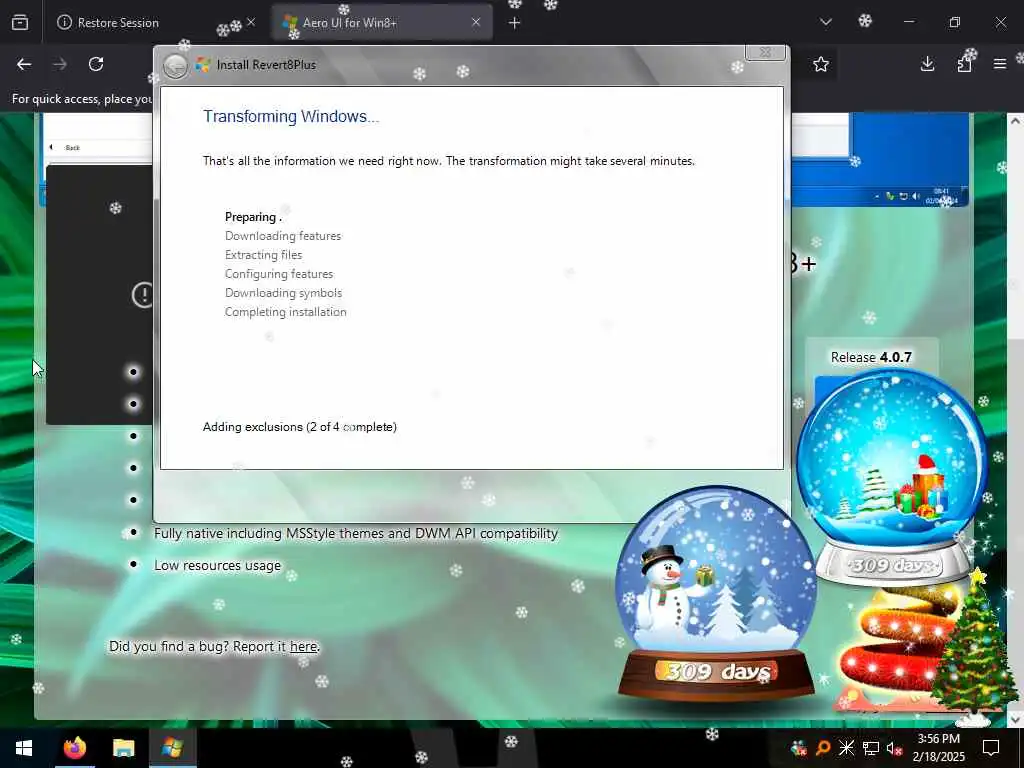Click the orange magnifier tray icon
This screenshot has width=1024, height=768.
pos(823,748)
